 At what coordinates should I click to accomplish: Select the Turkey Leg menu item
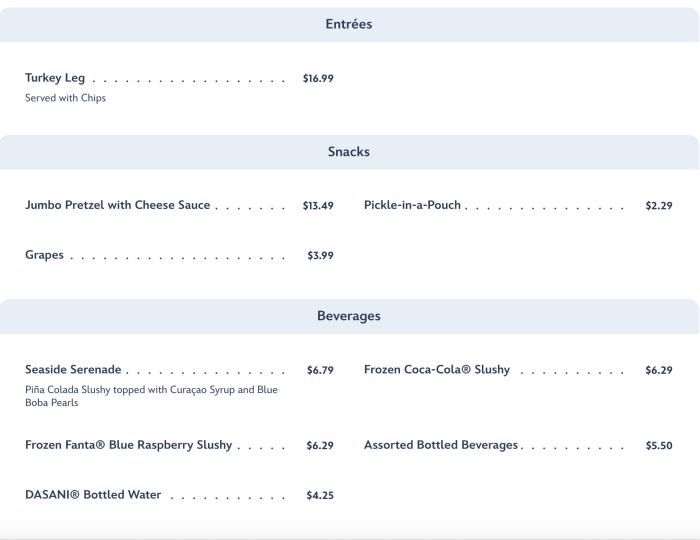[55, 78]
